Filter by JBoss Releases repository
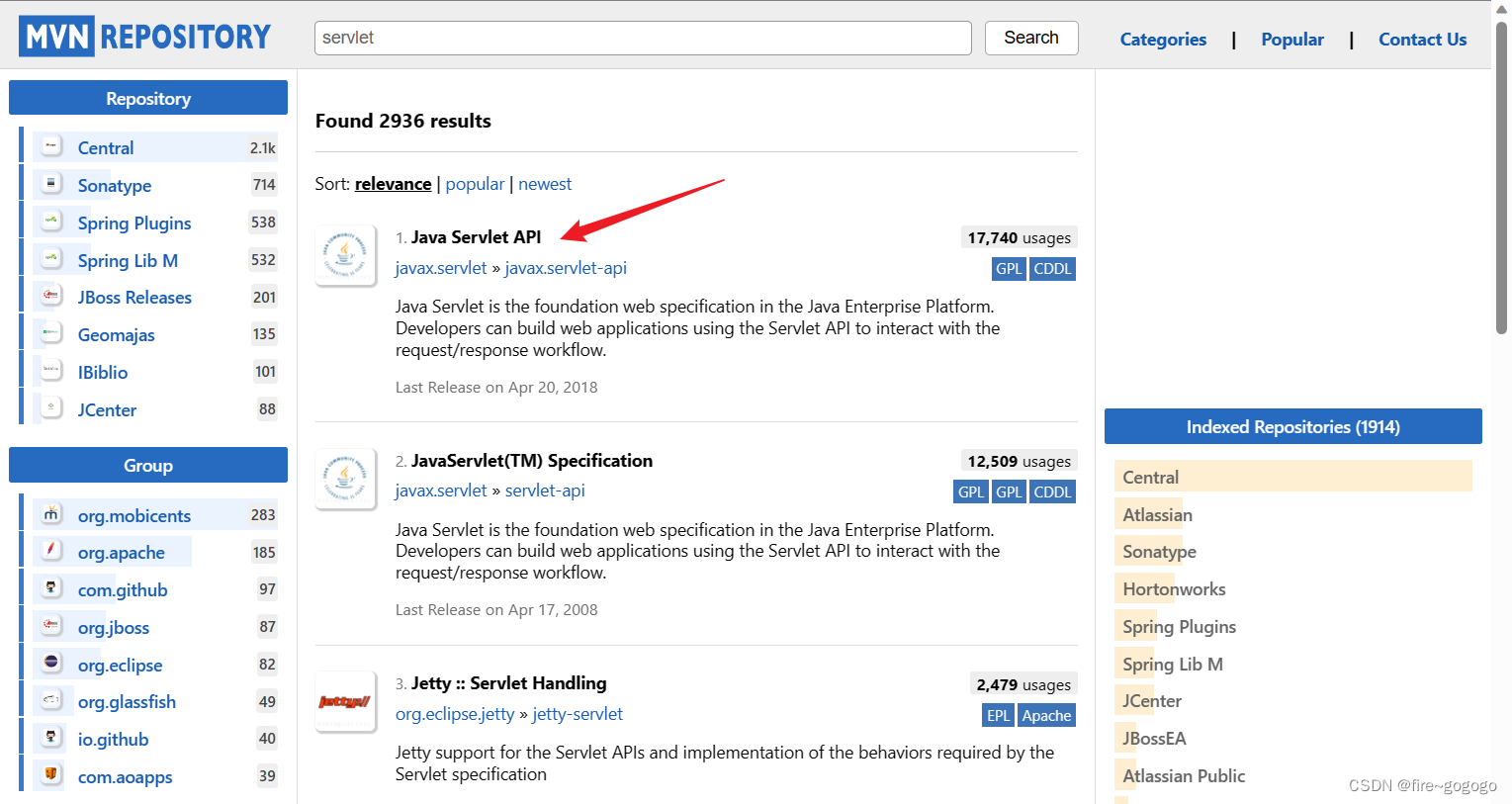 [x=134, y=298]
